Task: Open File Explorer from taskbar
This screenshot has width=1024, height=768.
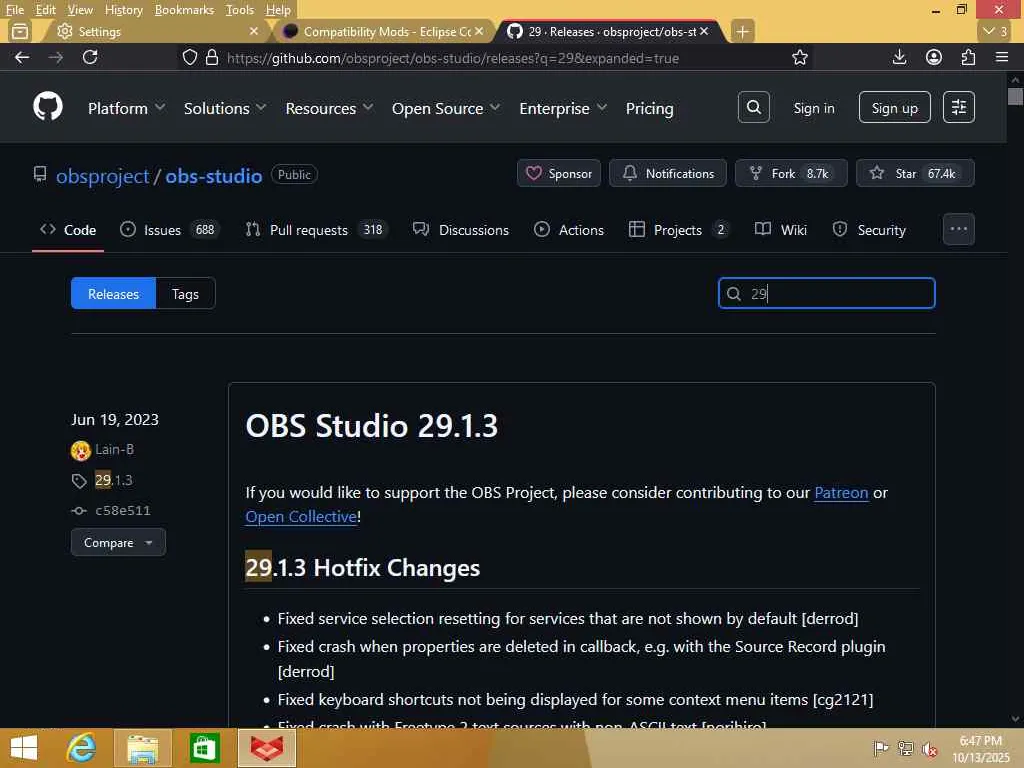Action: tap(142, 748)
